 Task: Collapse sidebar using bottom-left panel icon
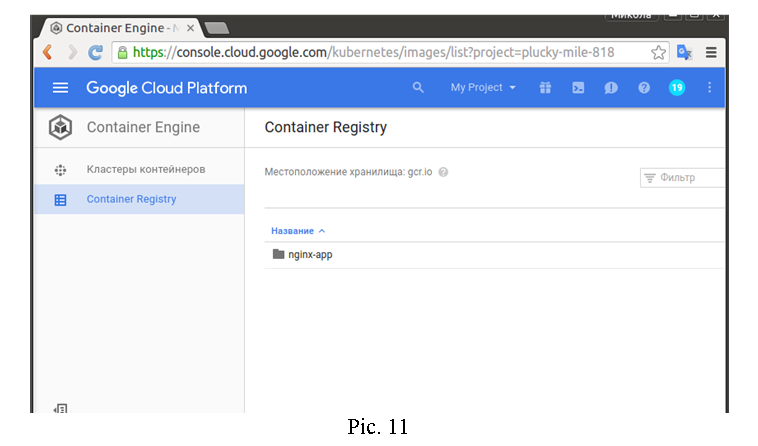coord(60,409)
